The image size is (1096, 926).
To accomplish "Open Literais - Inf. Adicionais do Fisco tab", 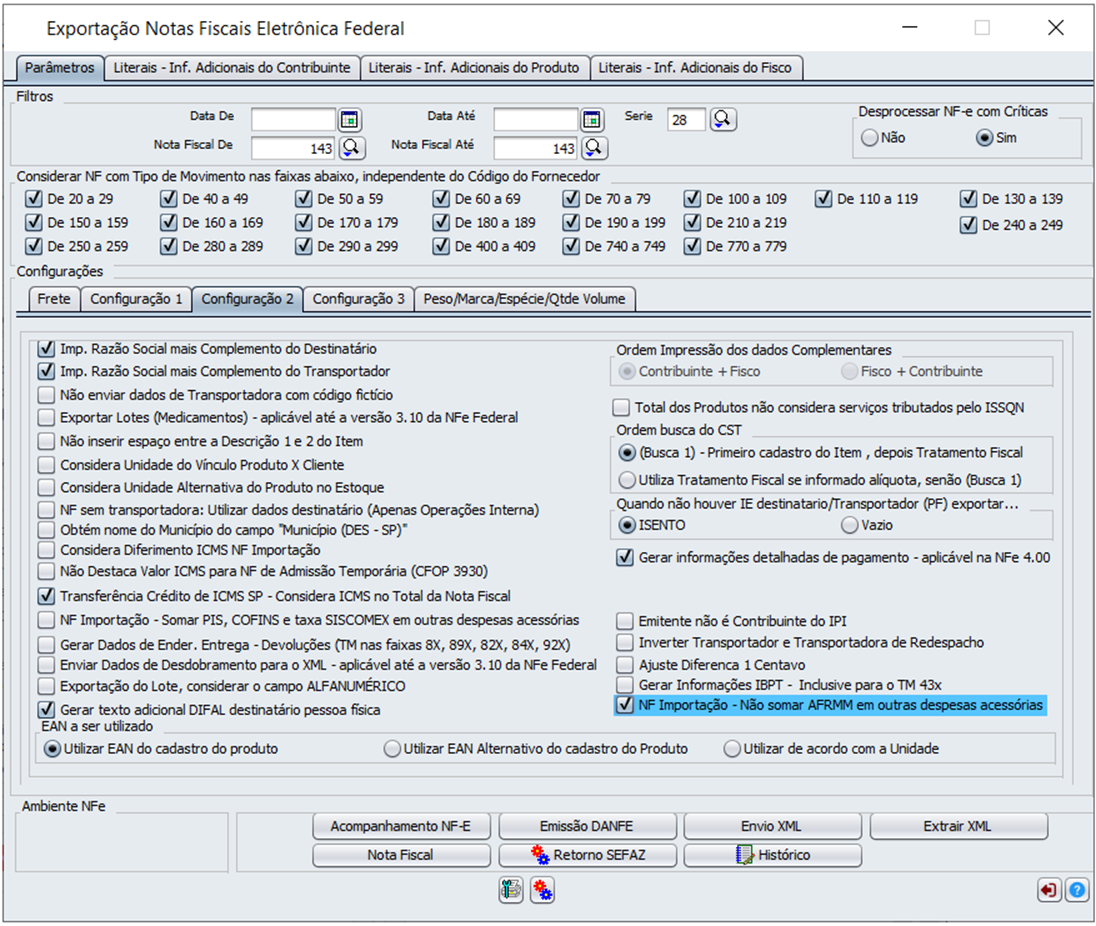I will [695, 68].
